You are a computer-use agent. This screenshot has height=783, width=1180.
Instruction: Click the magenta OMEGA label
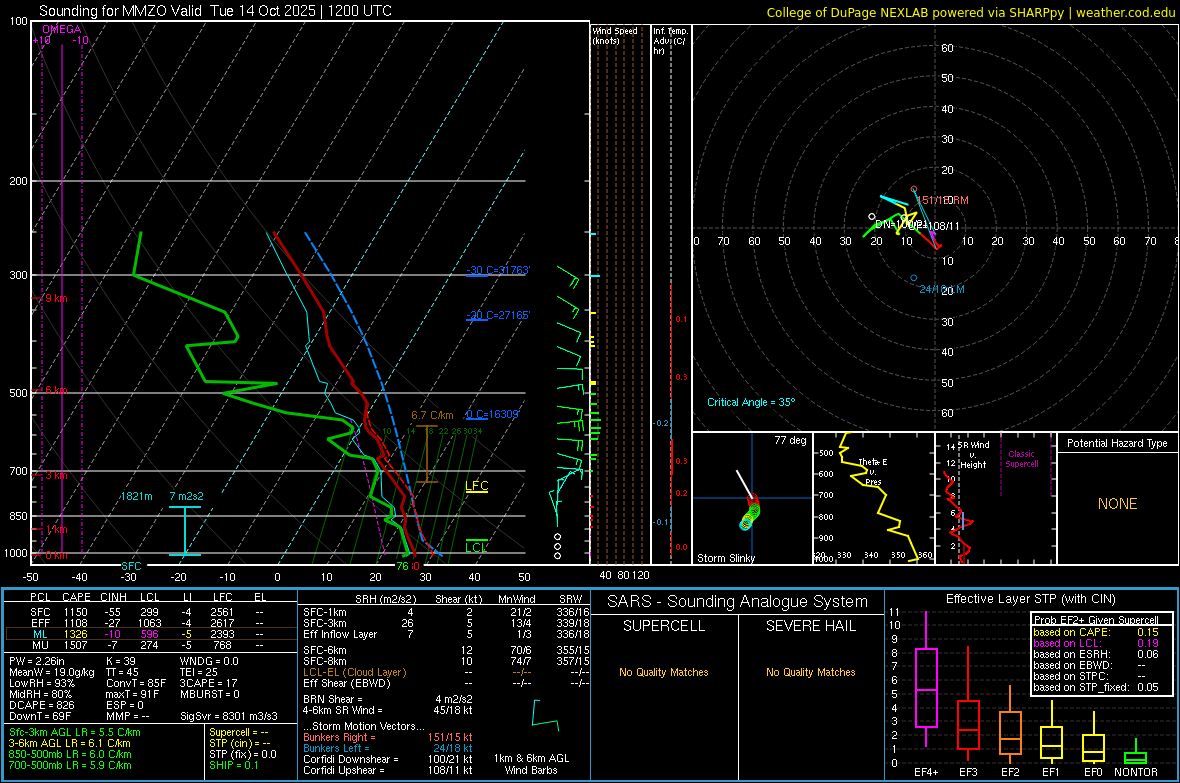tap(62, 29)
